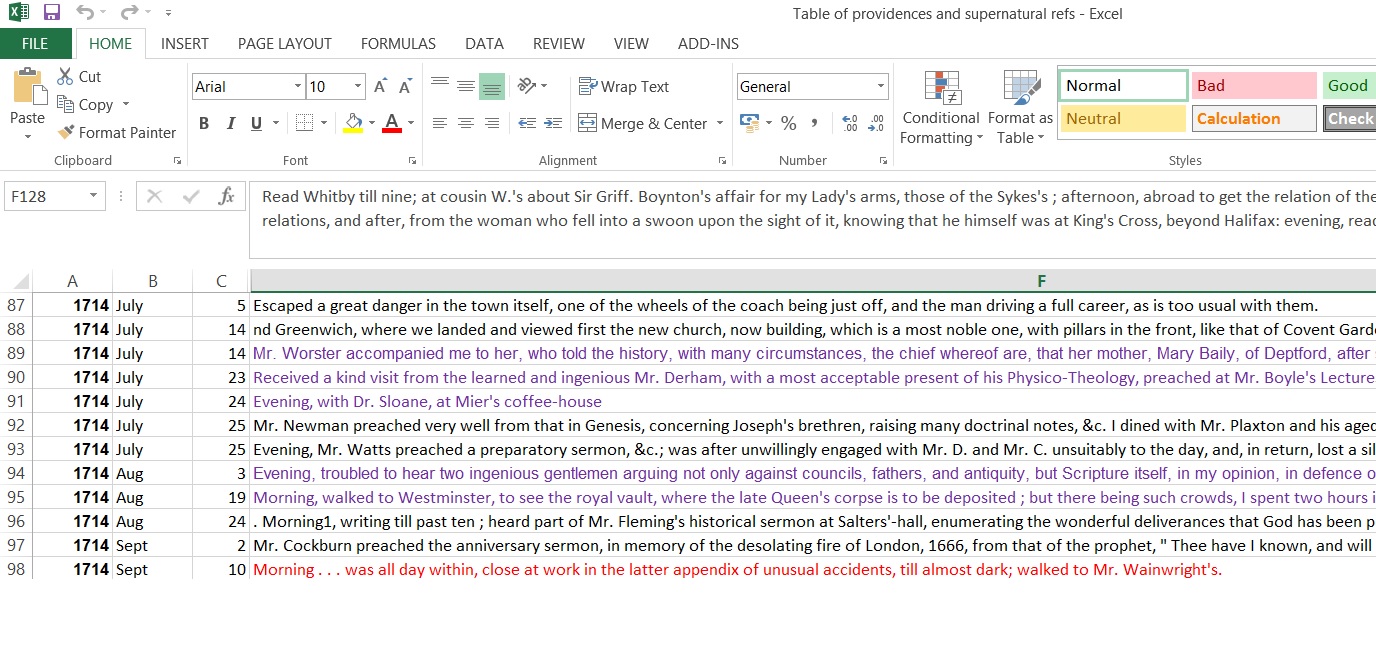Click the Insert Function fx icon

coord(227,196)
